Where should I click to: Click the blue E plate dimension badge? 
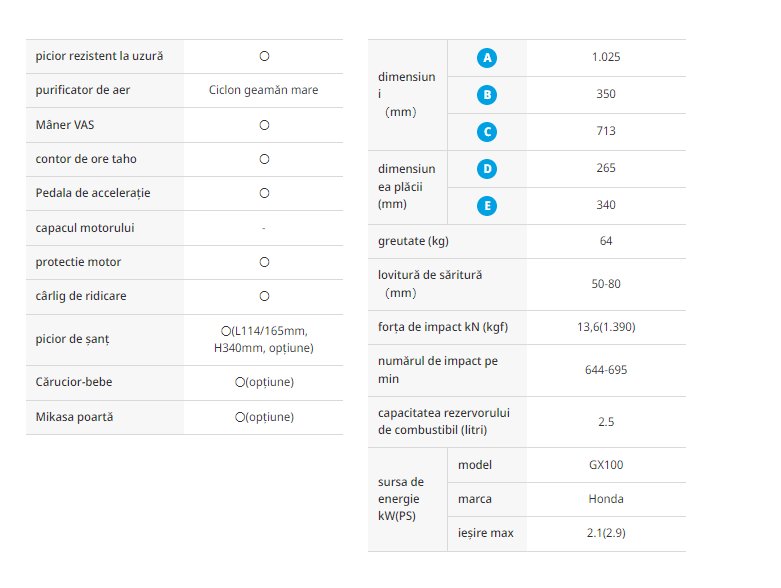[x=487, y=206]
